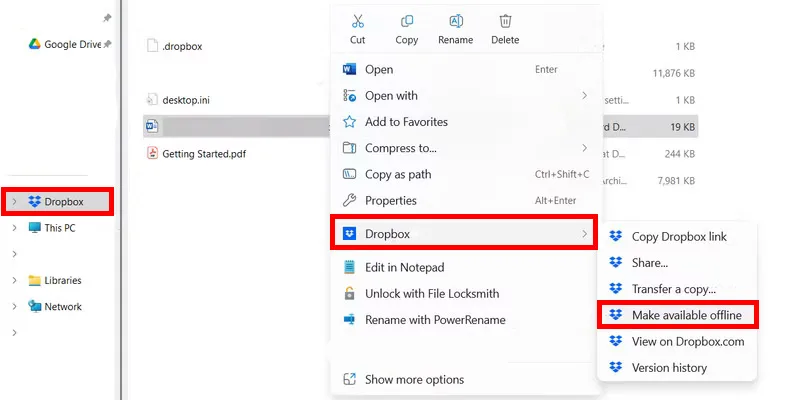Open the Compress to submenu arrow
This screenshot has height=400, width=800.
click(585, 148)
